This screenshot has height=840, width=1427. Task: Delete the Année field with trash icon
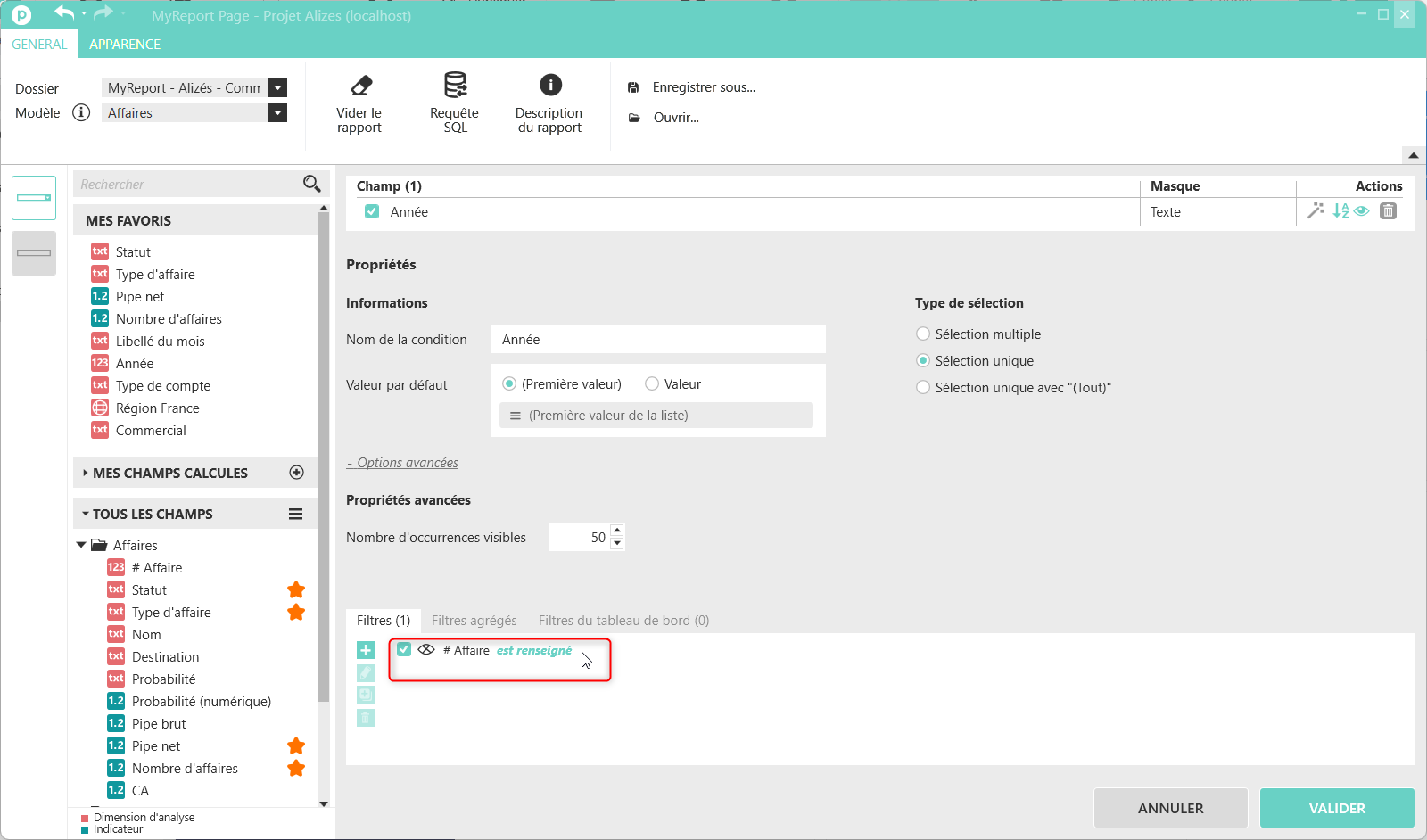pos(1388,211)
